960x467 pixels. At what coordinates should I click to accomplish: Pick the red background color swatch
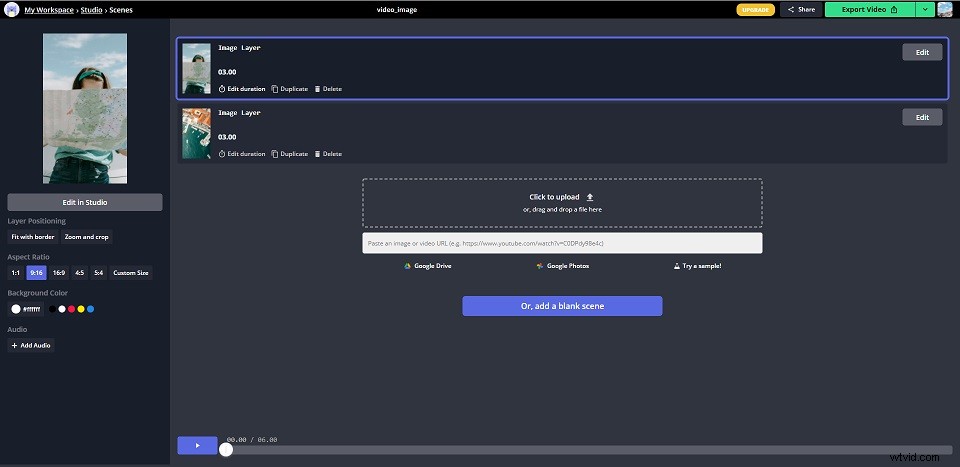click(x=71, y=309)
